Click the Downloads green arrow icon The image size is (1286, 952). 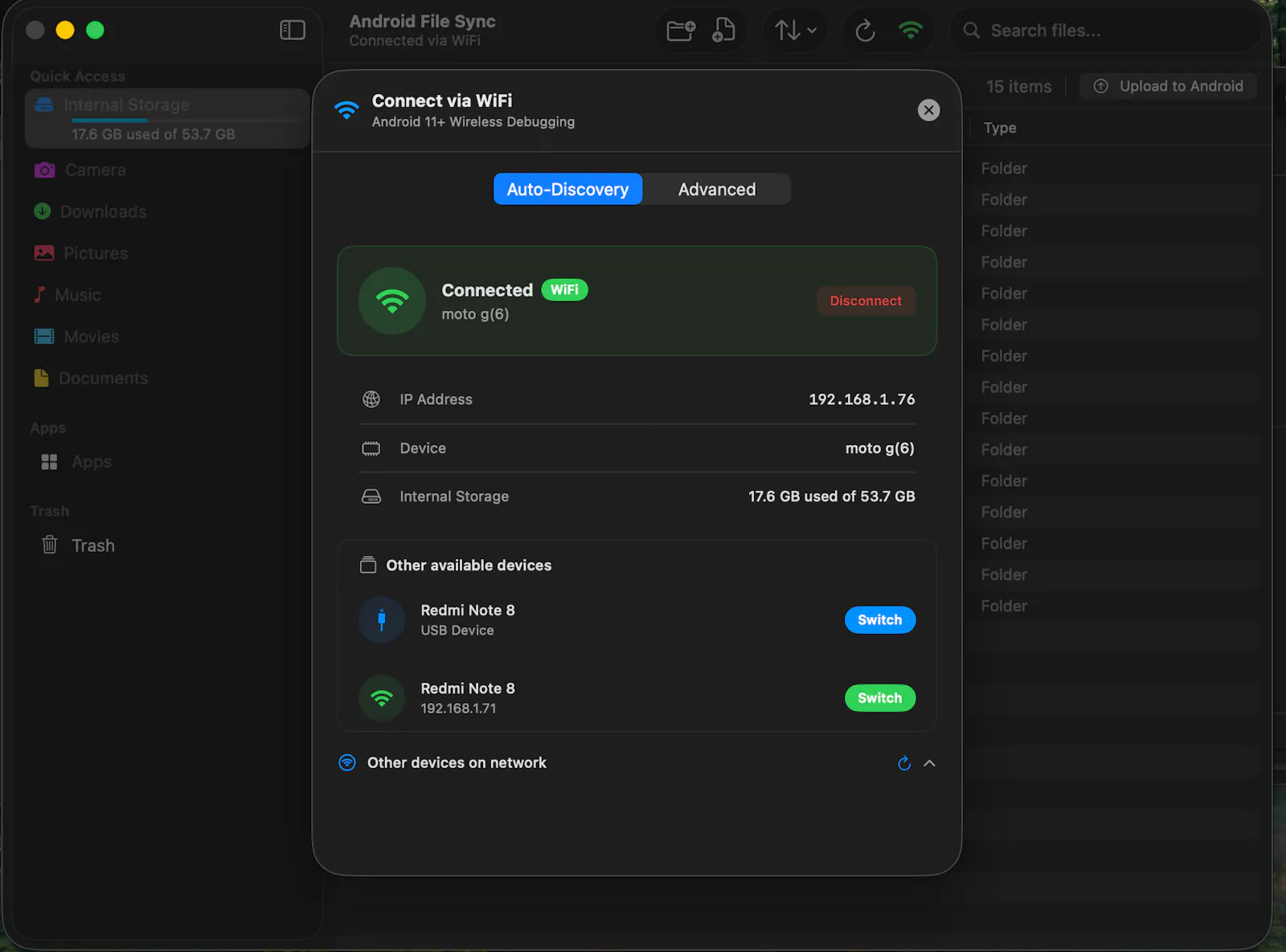coord(43,211)
